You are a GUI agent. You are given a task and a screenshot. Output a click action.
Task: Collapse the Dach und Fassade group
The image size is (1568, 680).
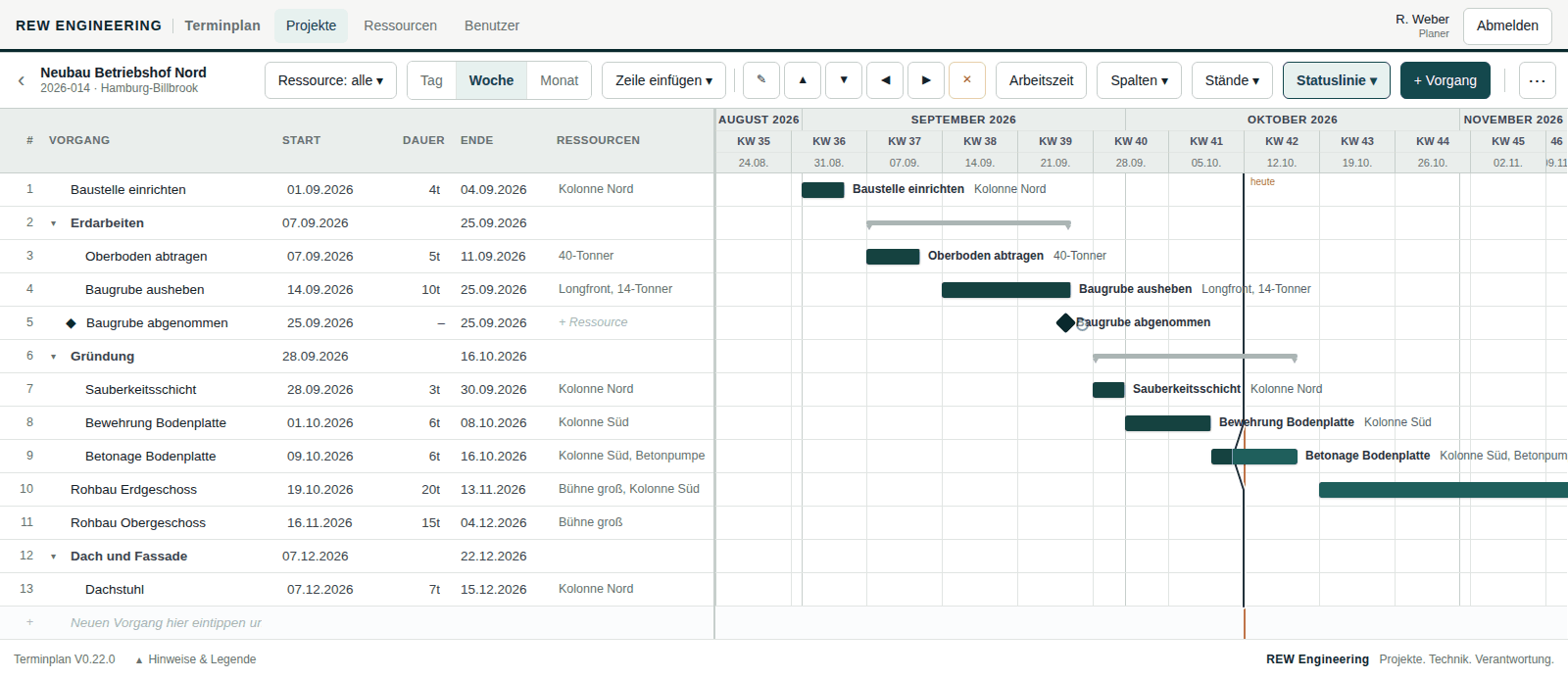[54, 557]
